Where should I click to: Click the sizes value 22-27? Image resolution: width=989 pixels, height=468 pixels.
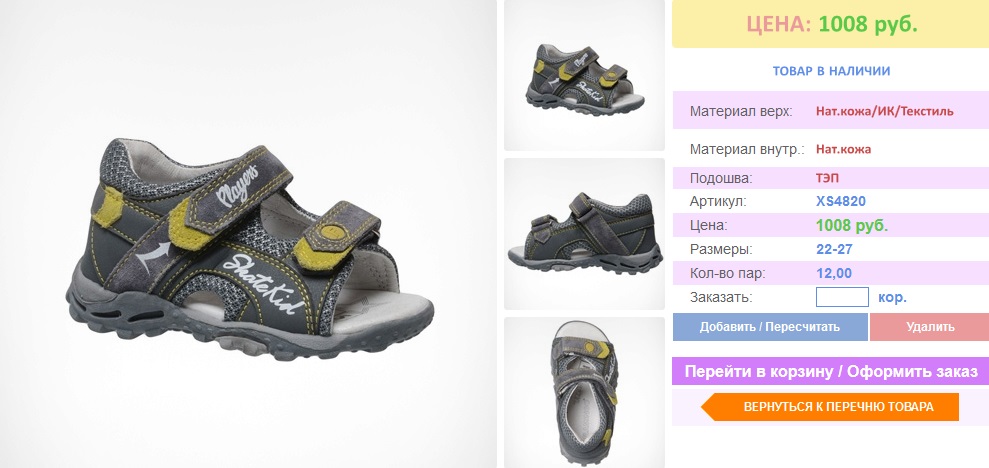(x=834, y=250)
